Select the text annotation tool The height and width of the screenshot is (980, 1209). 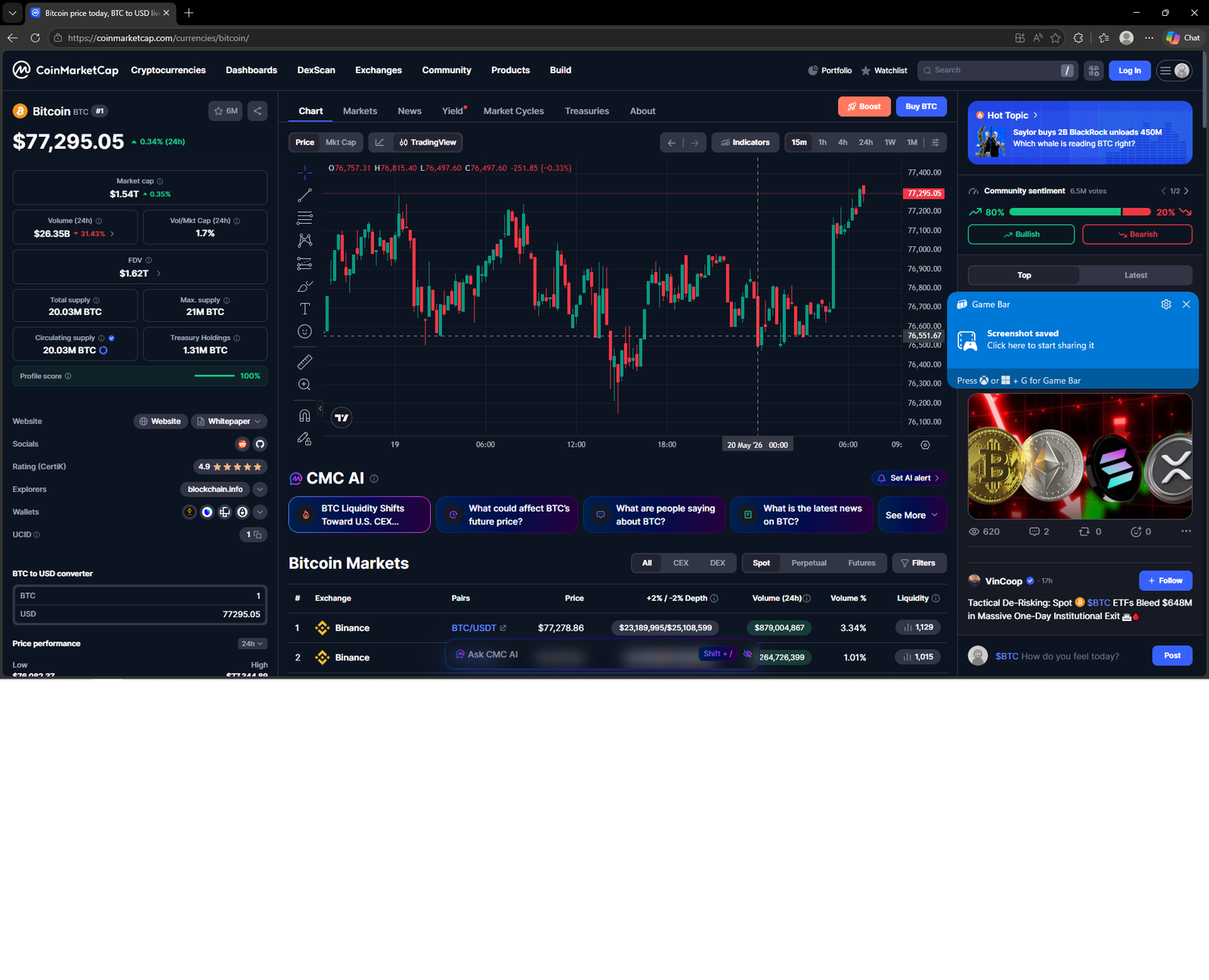point(305,308)
